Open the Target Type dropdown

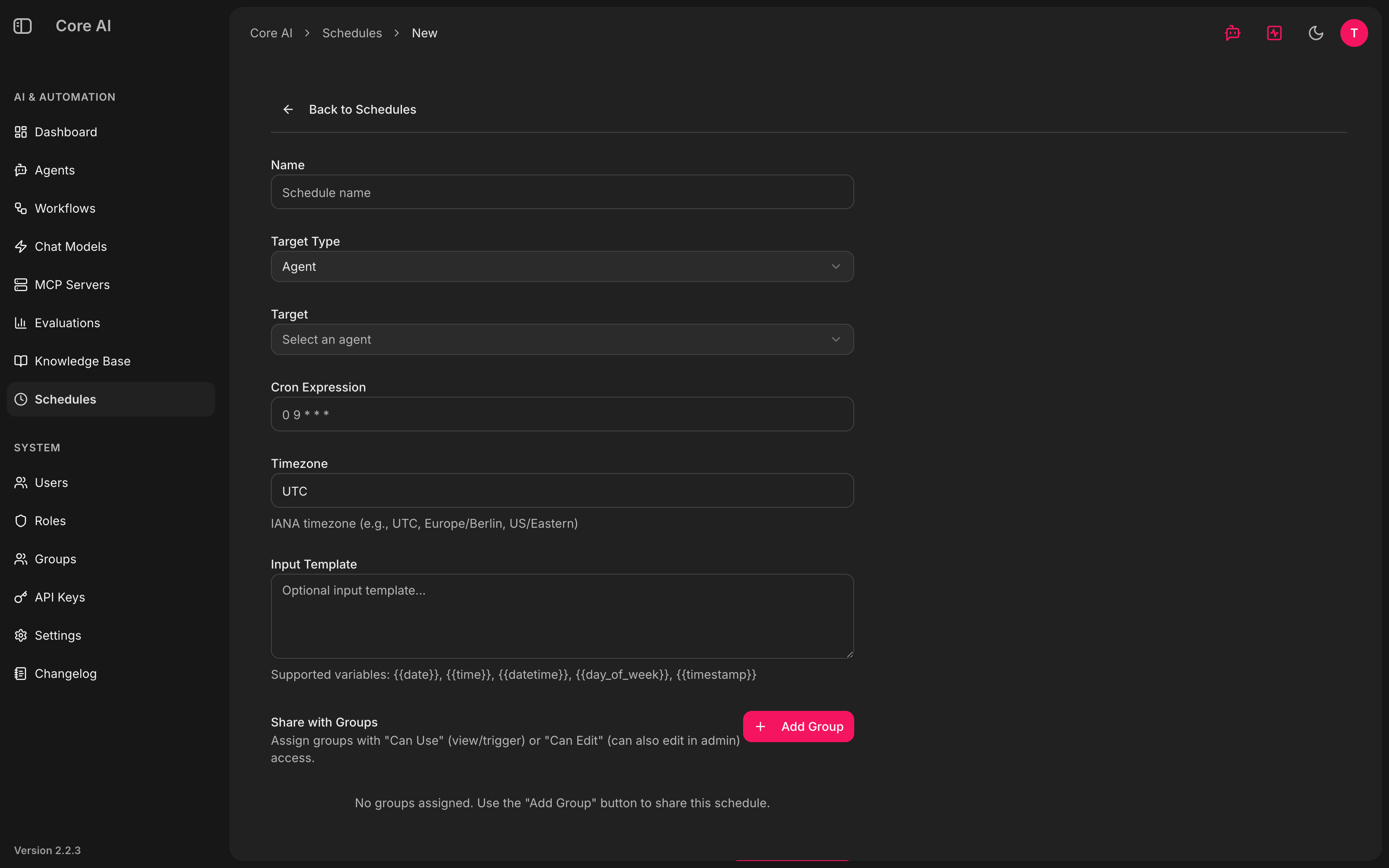point(563,266)
